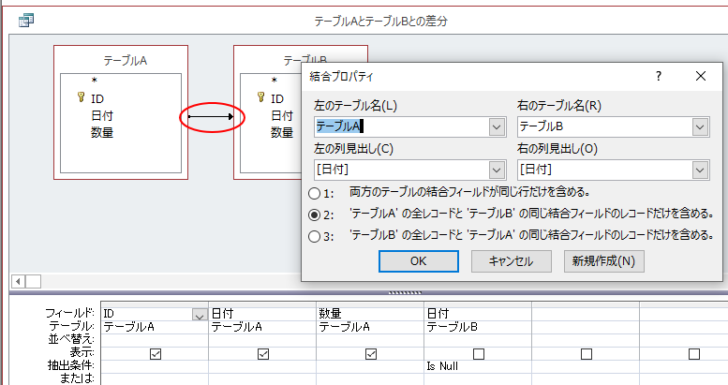Check 表示 box in first empty grid column
This screenshot has height=385, width=728.
pyautogui.click(x=586, y=354)
